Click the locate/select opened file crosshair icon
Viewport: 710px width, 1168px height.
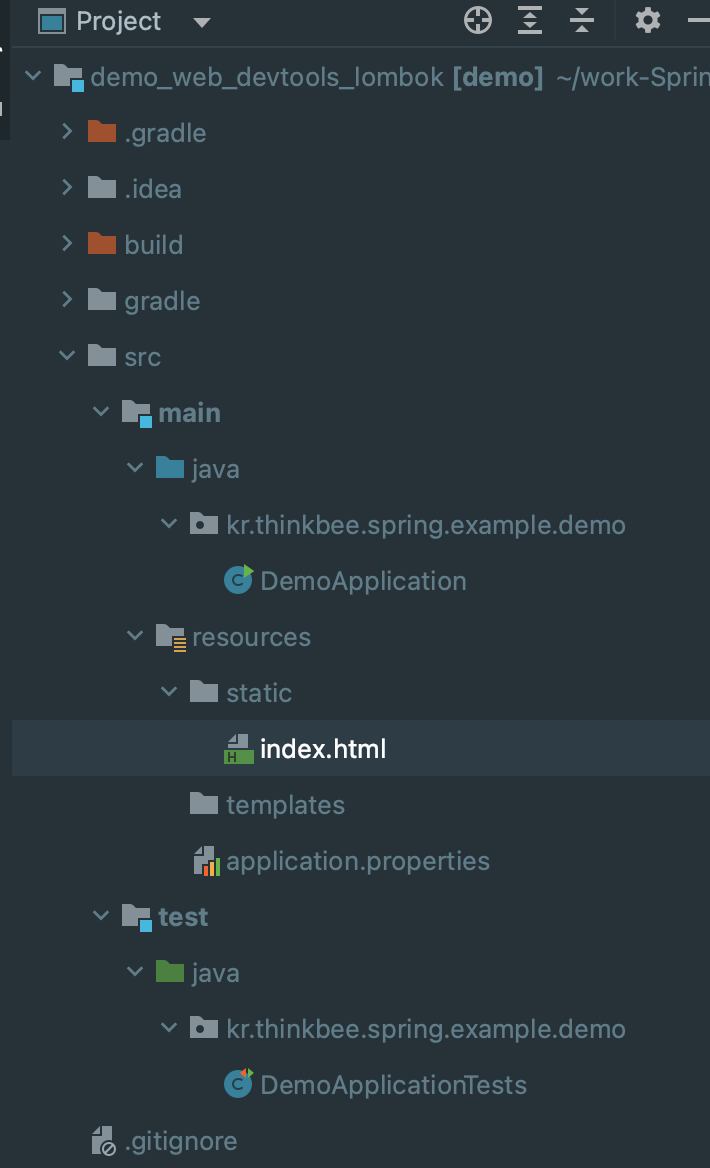tap(478, 20)
